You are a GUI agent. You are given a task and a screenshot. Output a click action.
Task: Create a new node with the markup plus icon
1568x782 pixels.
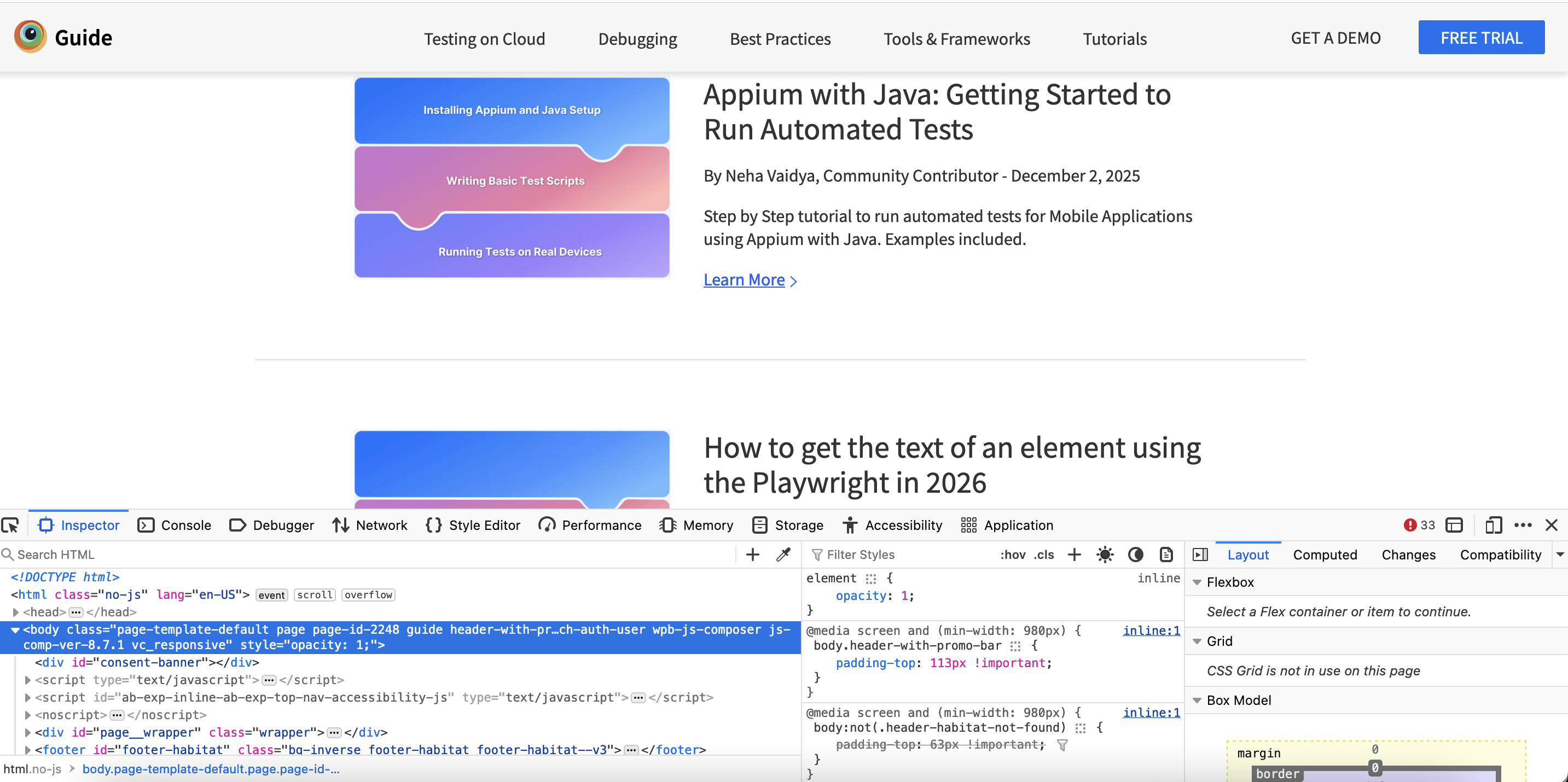752,555
